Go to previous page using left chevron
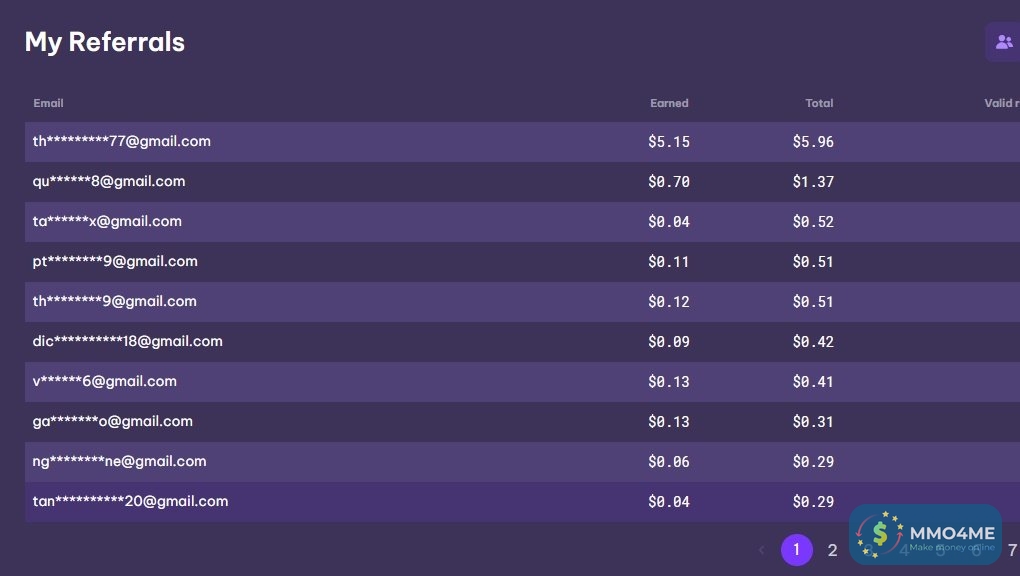 point(762,550)
